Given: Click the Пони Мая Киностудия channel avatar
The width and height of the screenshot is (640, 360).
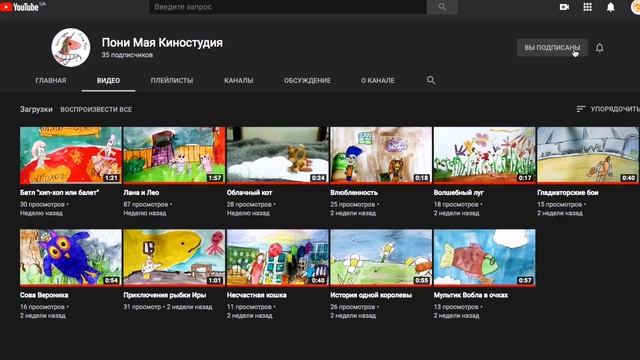Looking at the screenshot, I should click(x=71, y=48).
